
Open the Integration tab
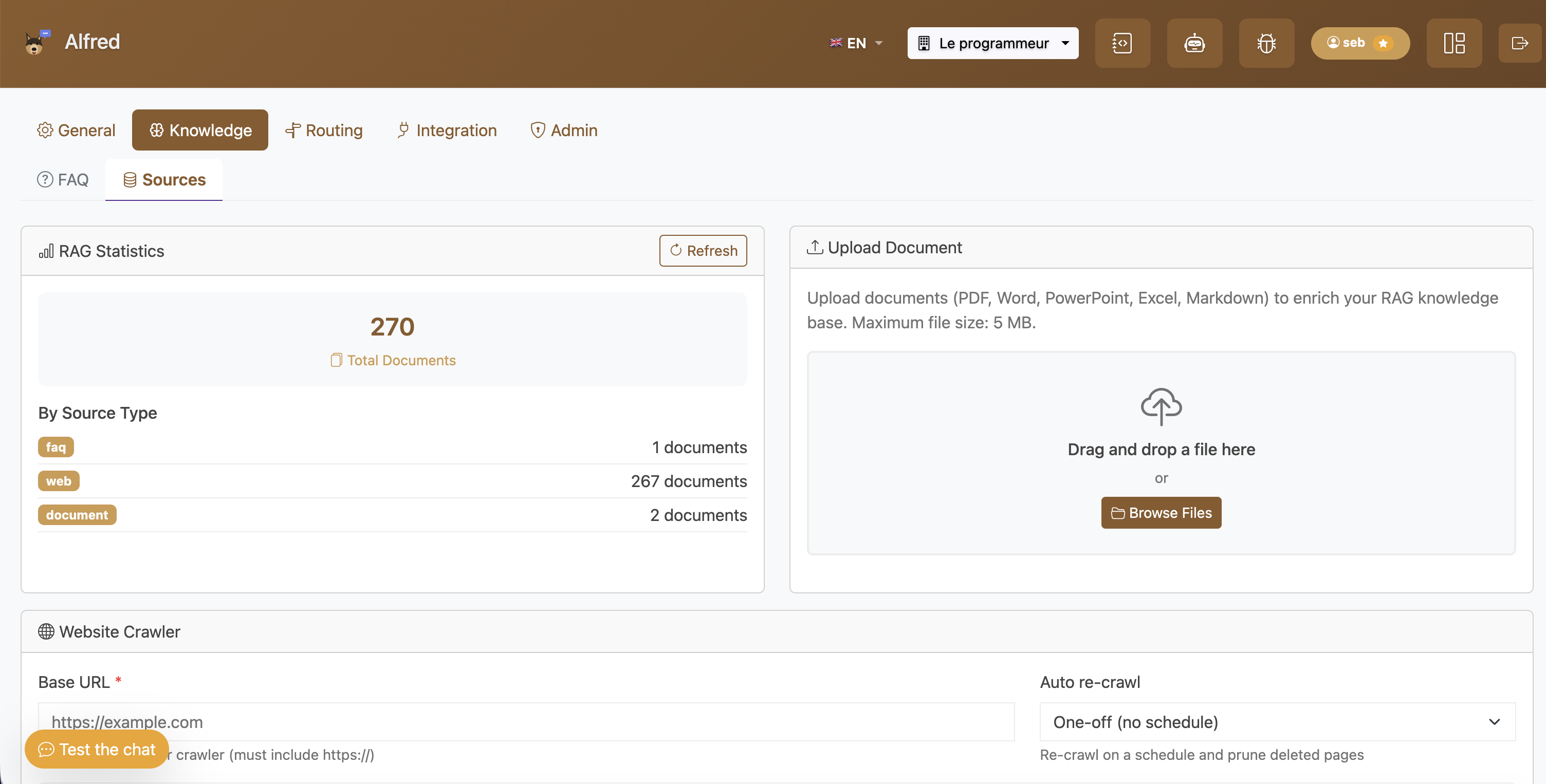447,130
